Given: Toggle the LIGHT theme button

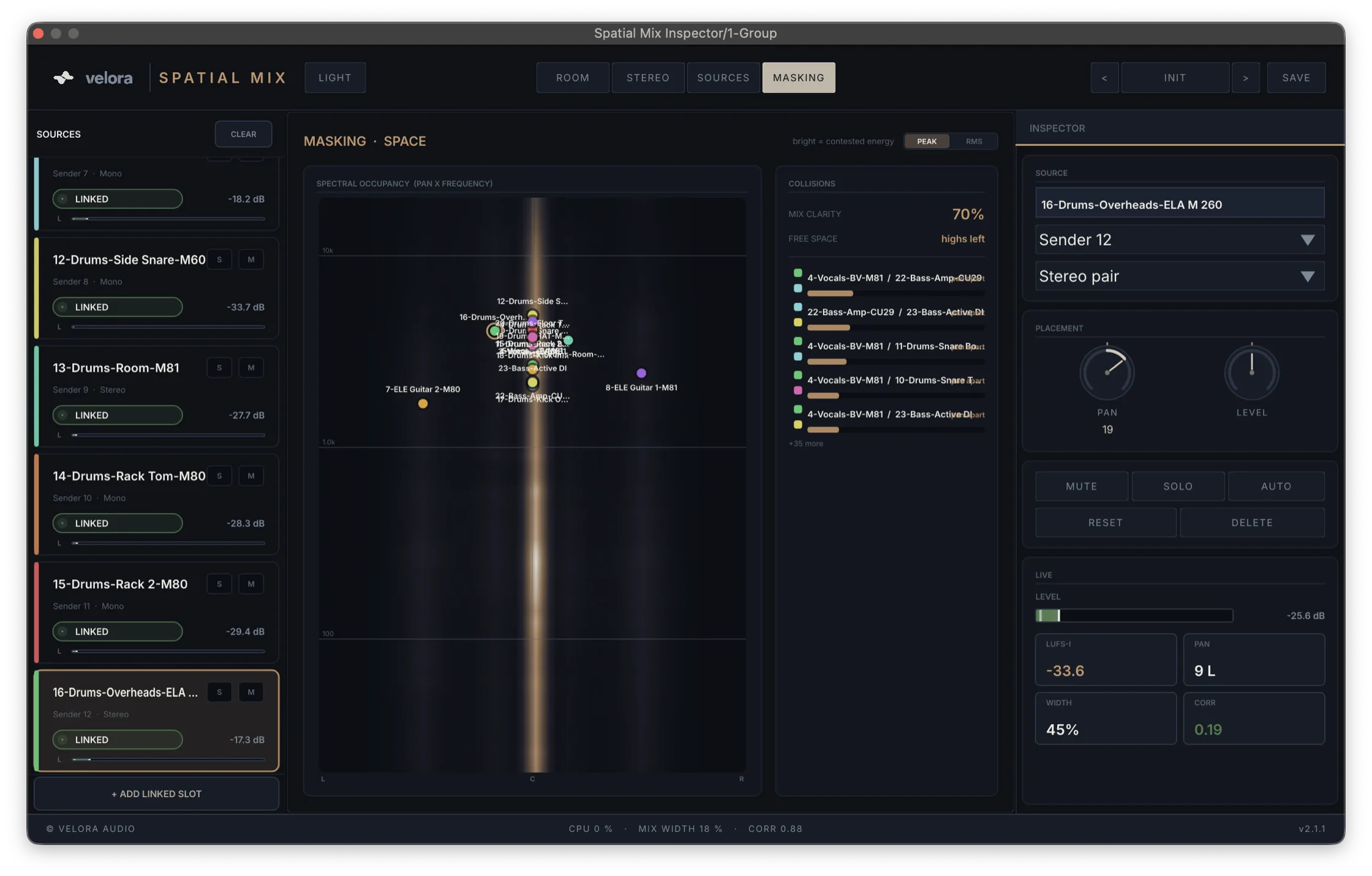Looking at the screenshot, I should 335,78.
